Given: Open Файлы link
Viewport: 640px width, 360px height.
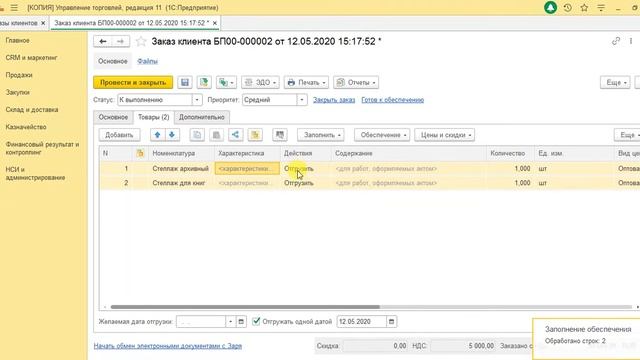Looking at the screenshot, I should [x=147, y=61].
